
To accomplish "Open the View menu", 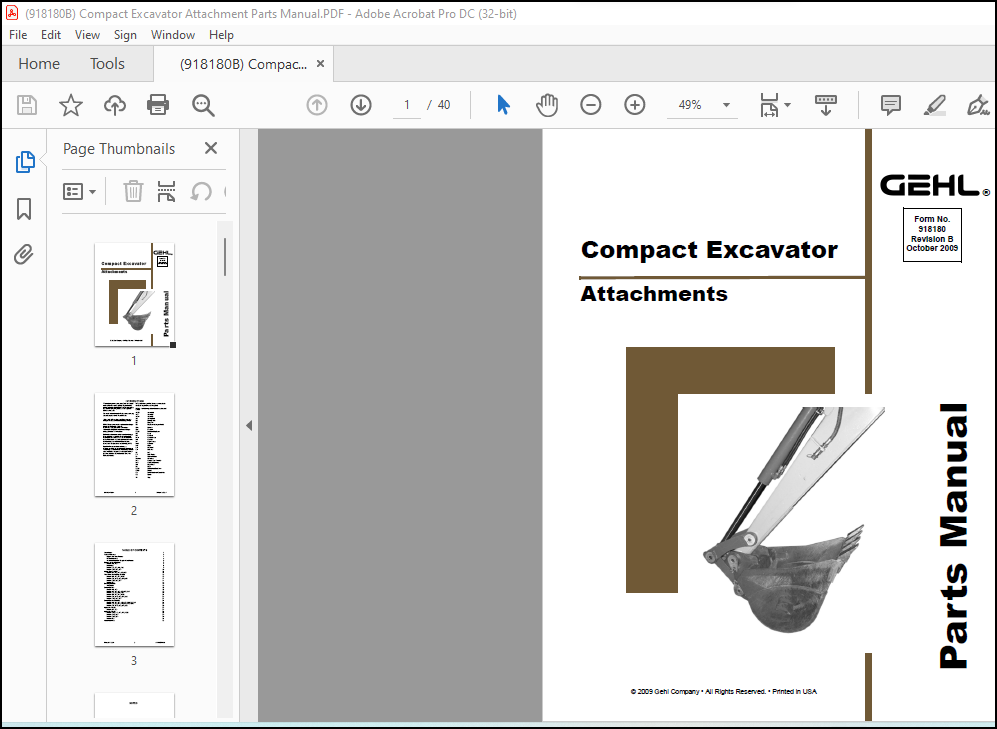I will pos(87,35).
